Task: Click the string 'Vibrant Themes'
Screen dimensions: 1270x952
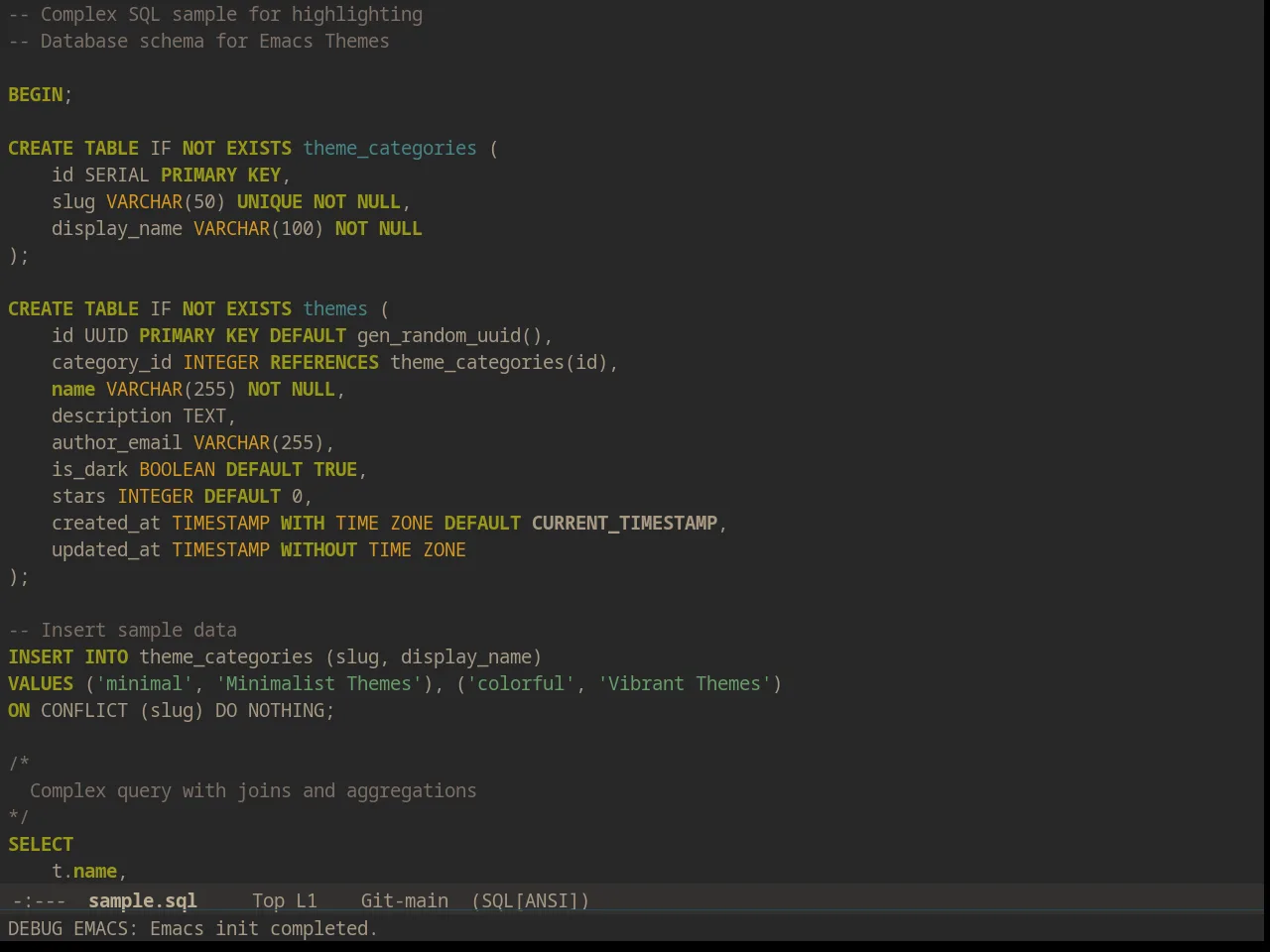Action: tap(685, 683)
